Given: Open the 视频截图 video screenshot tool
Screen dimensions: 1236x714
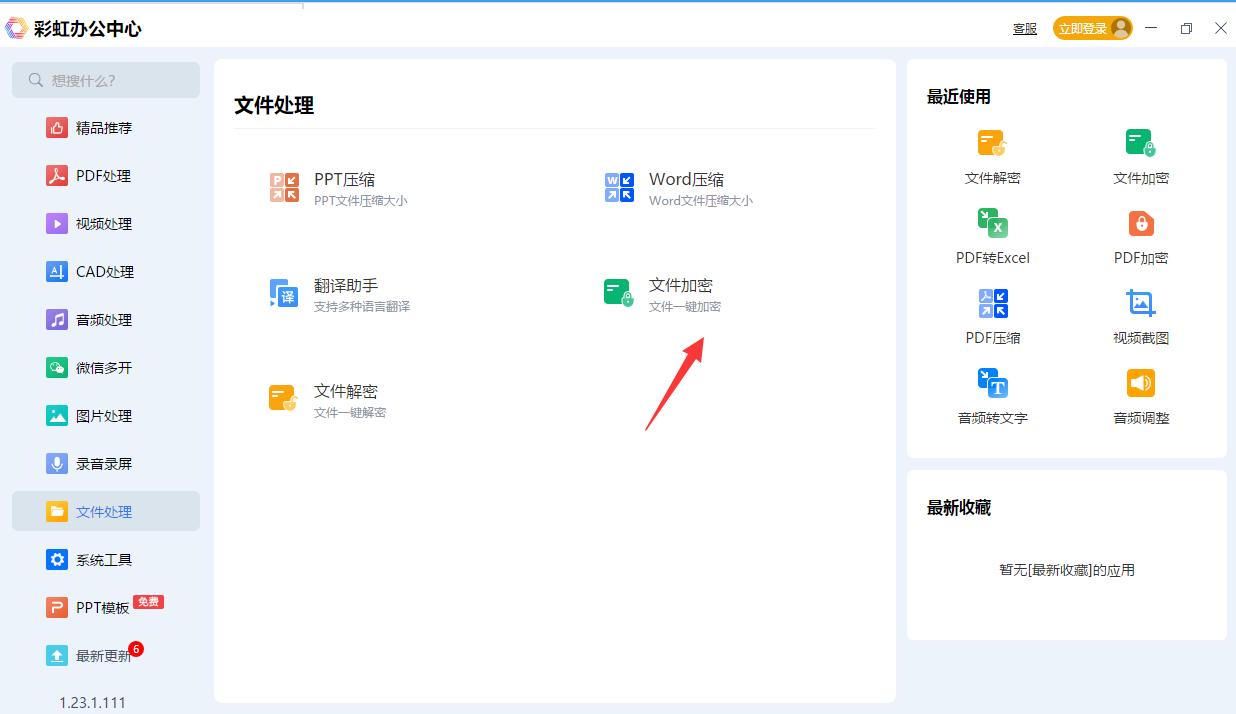Looking at the screenshot, I should (x=1140, y=313).
